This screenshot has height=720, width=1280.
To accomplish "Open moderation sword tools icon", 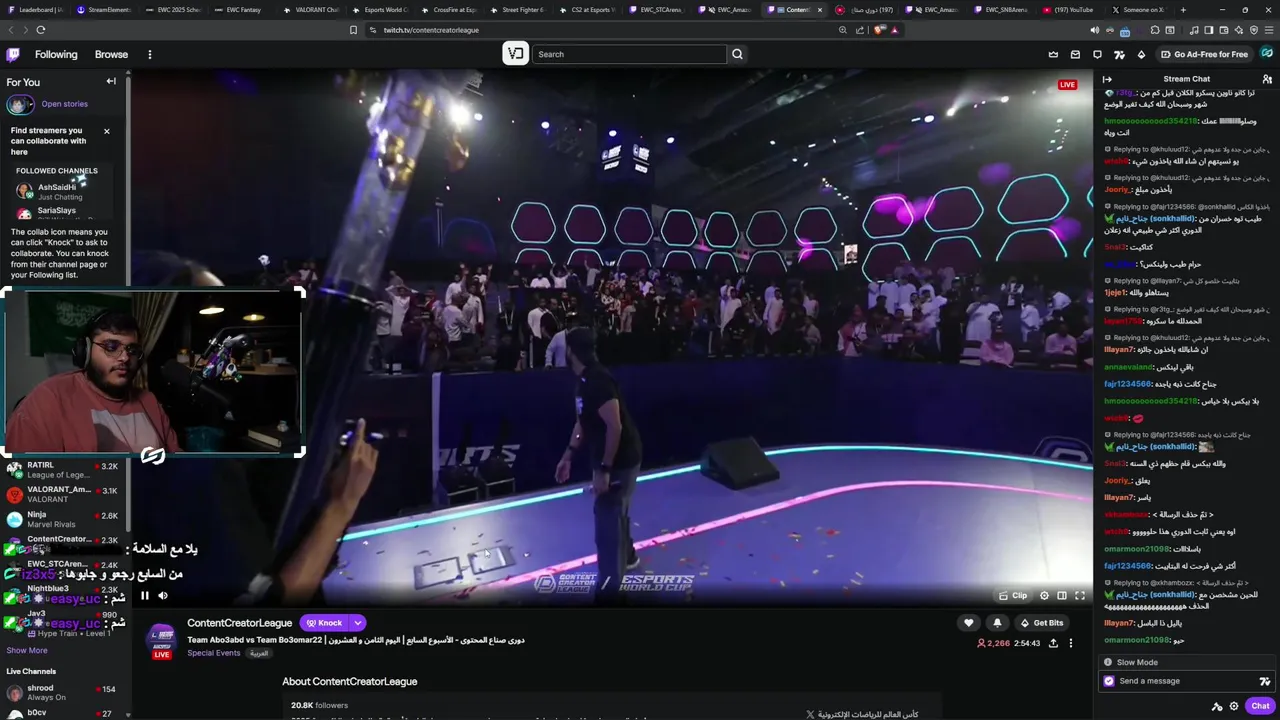I will point(1216,706).
